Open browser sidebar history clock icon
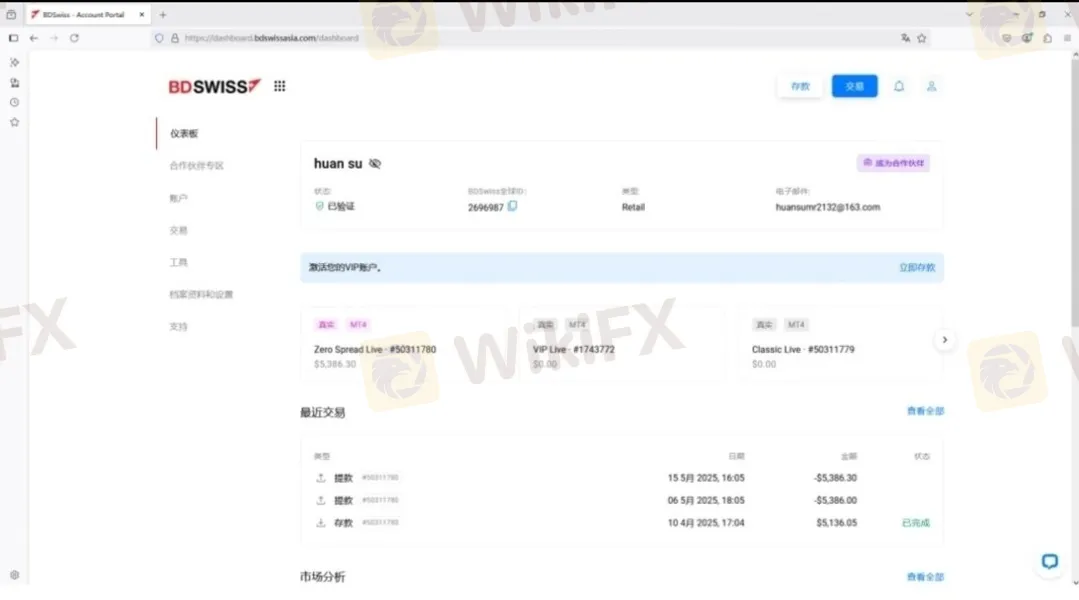 (14, 103)
